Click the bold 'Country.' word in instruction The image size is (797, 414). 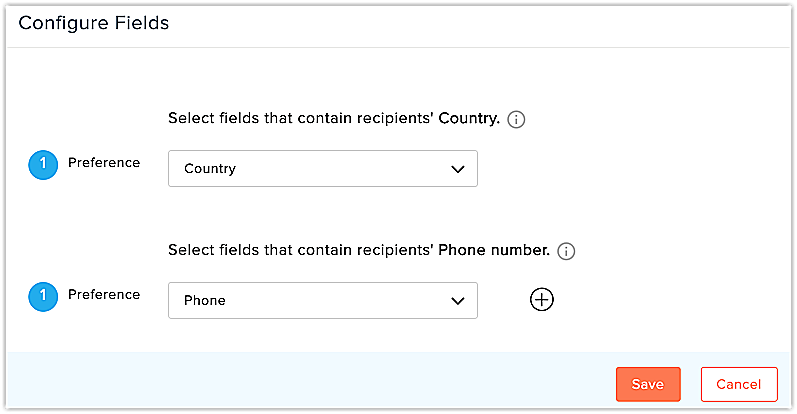[469, 118]
